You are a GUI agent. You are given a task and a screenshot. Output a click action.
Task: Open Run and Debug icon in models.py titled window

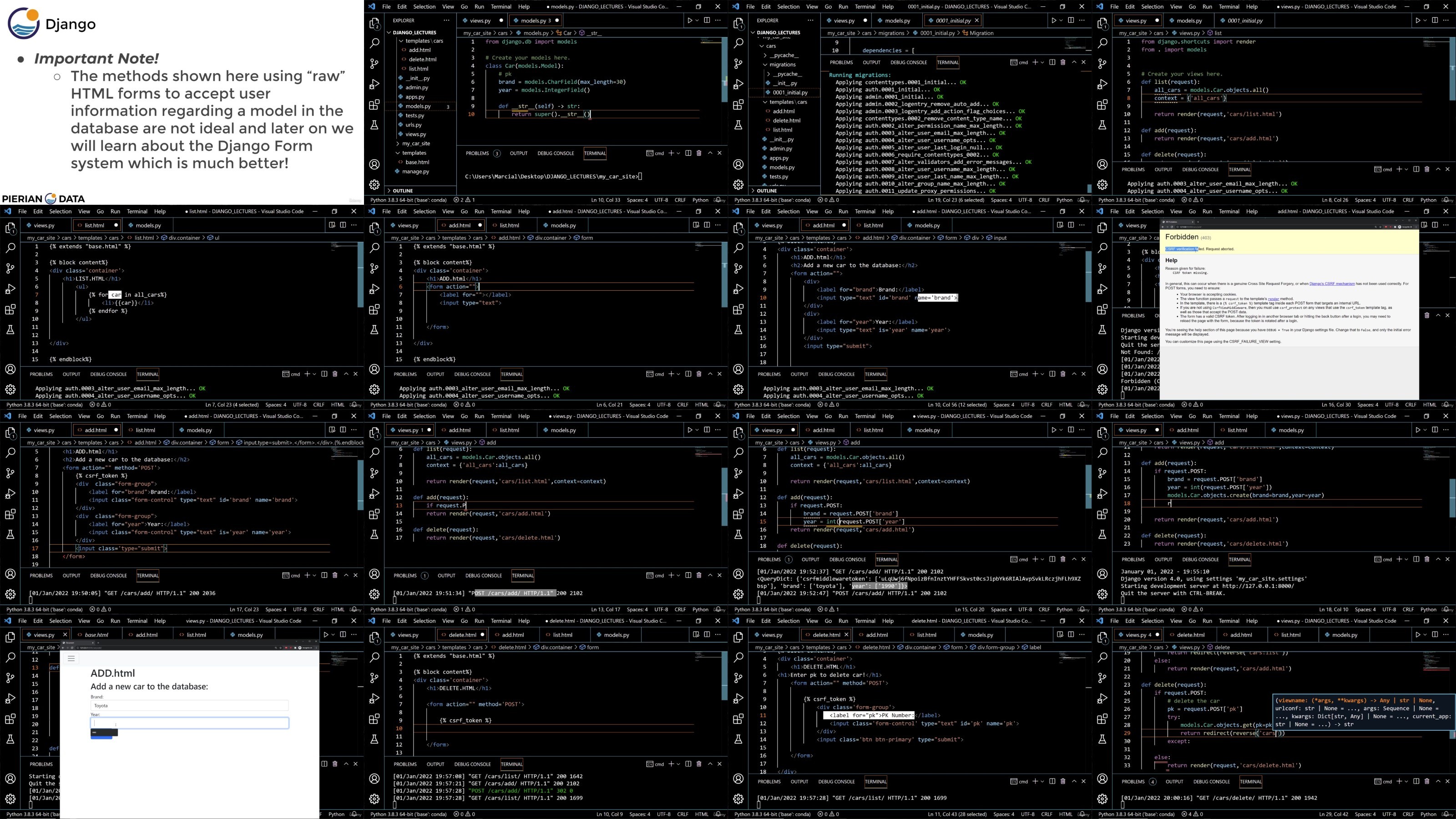pyautogui.click(x=374, y=84)
